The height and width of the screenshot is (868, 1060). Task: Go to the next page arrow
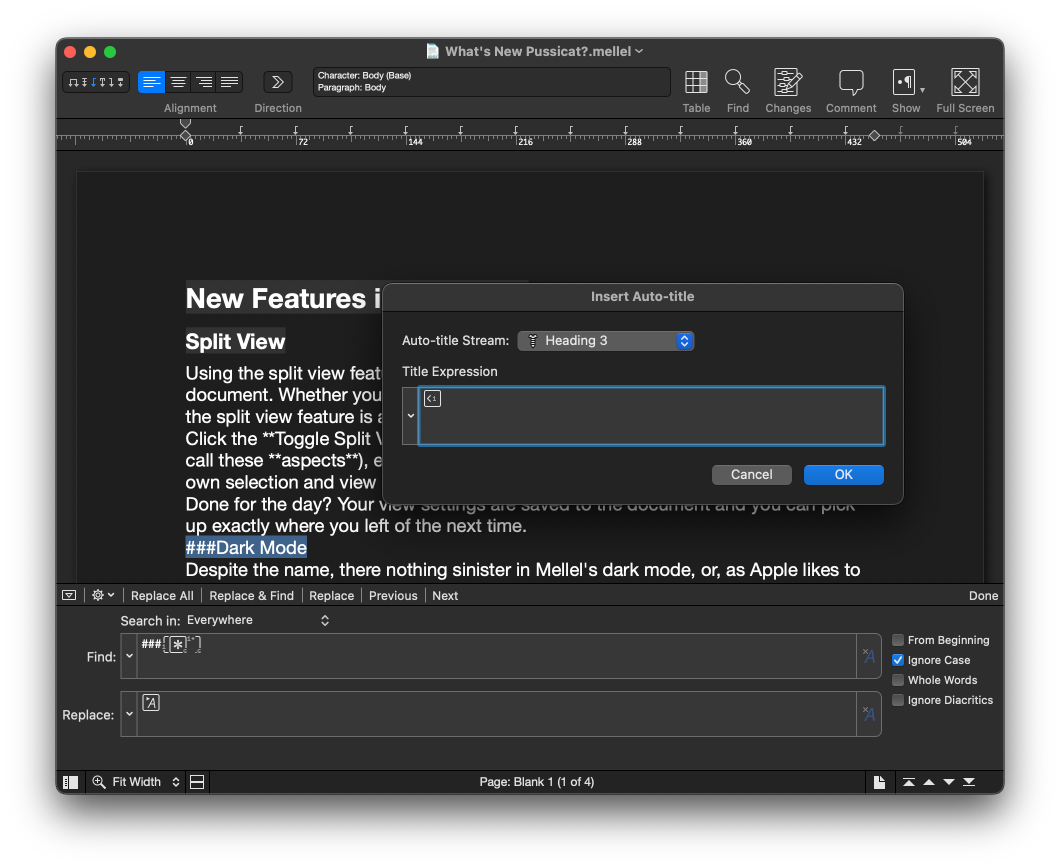[949, 782]
